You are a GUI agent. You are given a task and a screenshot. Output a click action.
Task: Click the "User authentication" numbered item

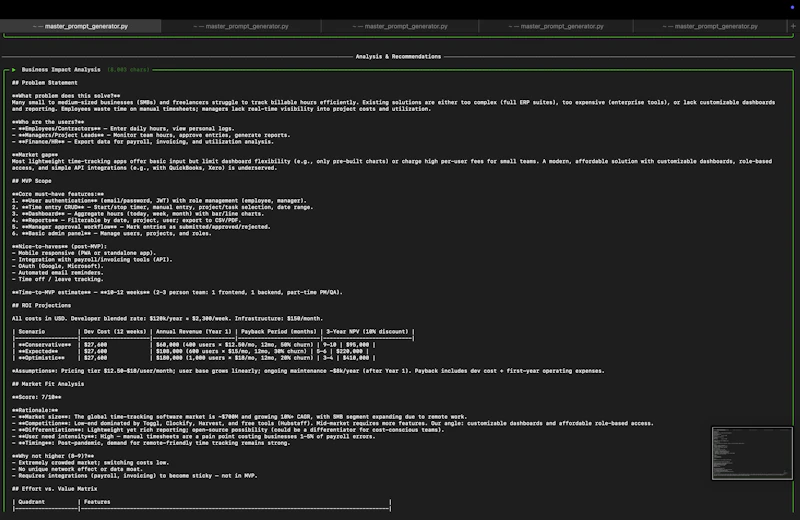[159, 201]
